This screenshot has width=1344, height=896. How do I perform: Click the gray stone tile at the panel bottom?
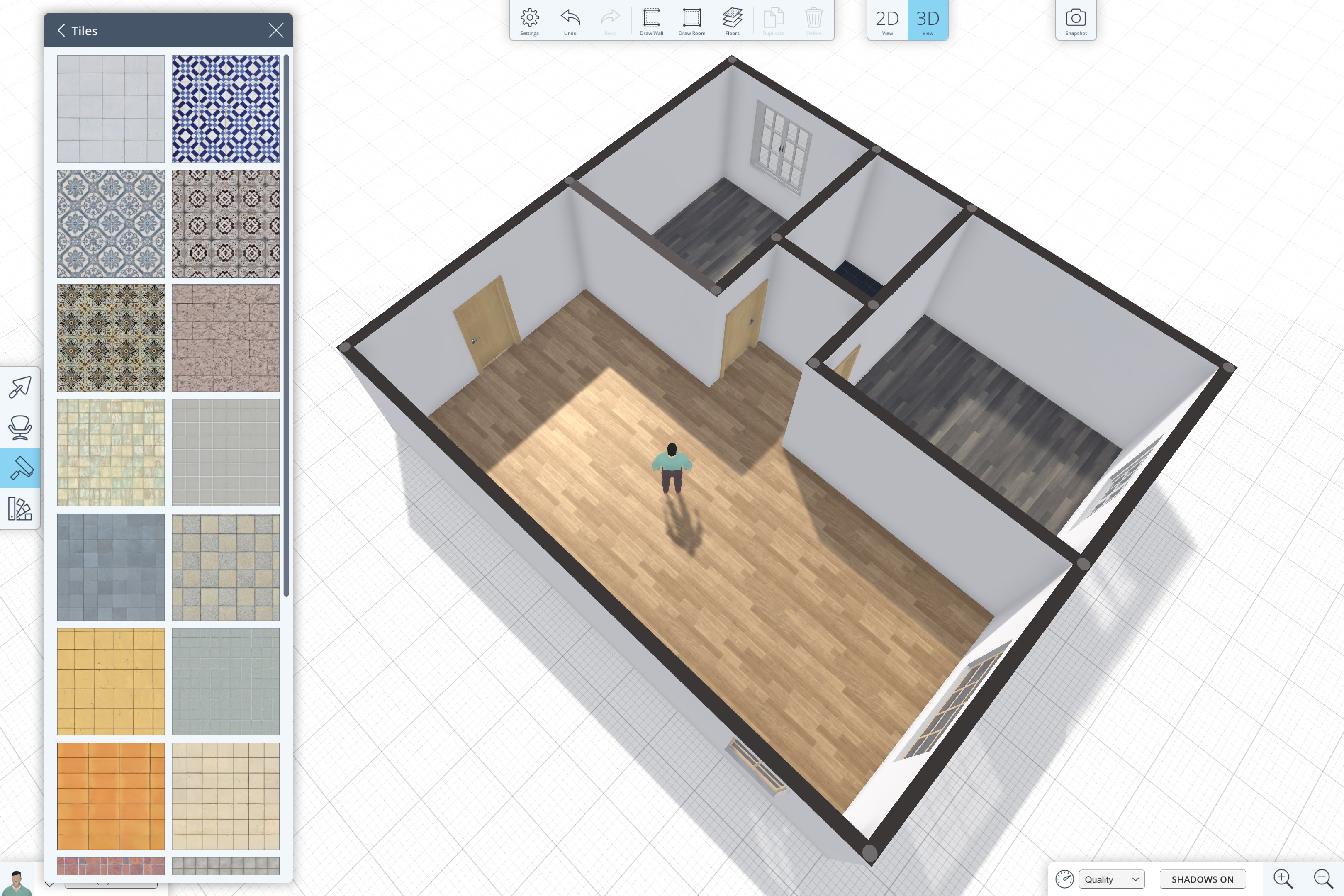tap(226, 866)
